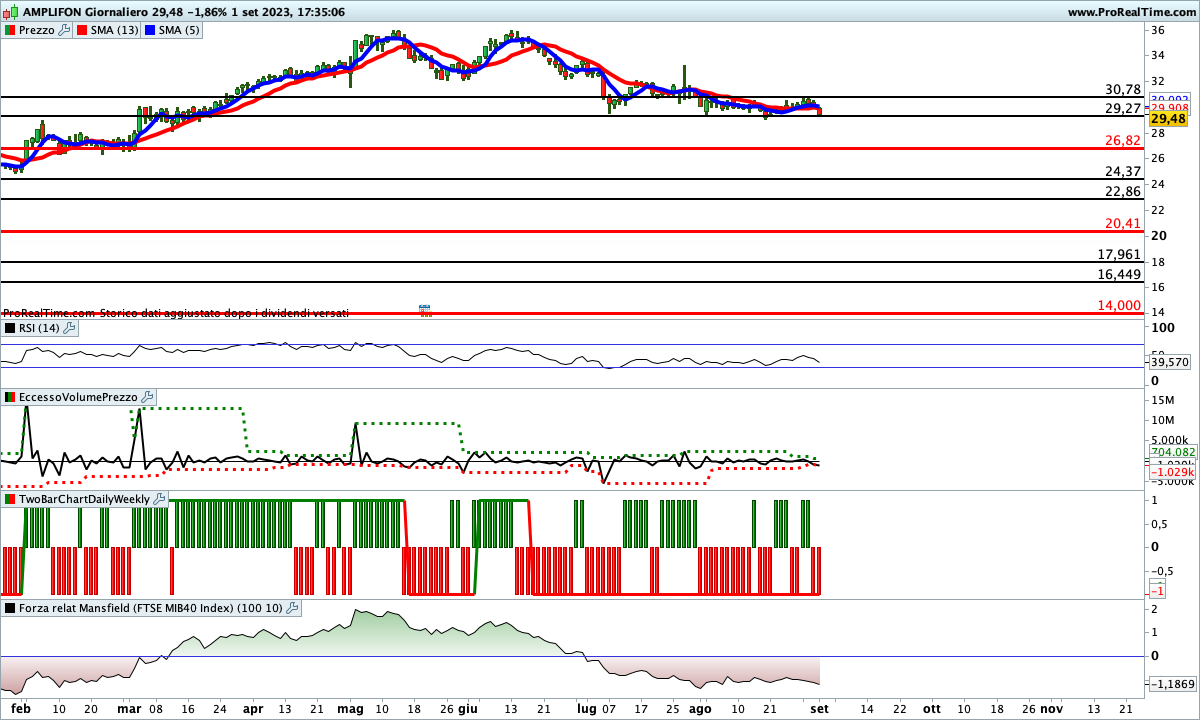
Task: Click the 16,449 horizontal level label
Action: coord(1119,273)
